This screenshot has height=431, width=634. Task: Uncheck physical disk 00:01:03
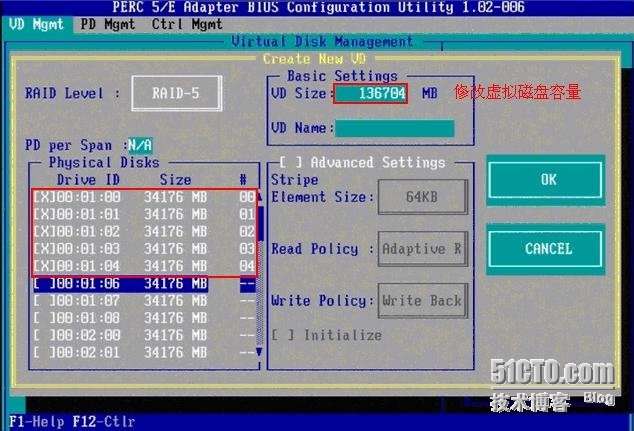click(x=44, y=249)
